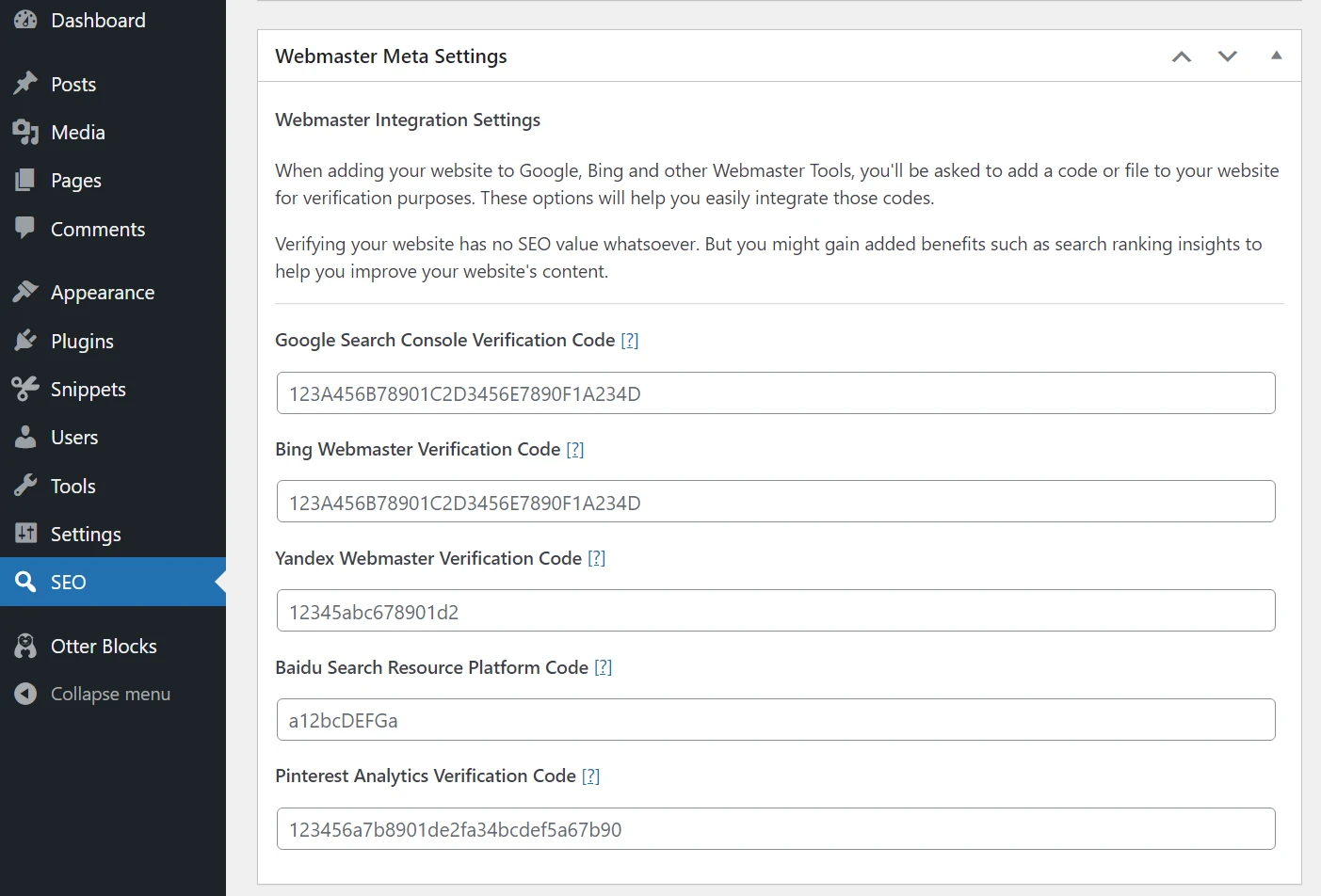Click the Collapse menu arrow icon

[25, 694]
